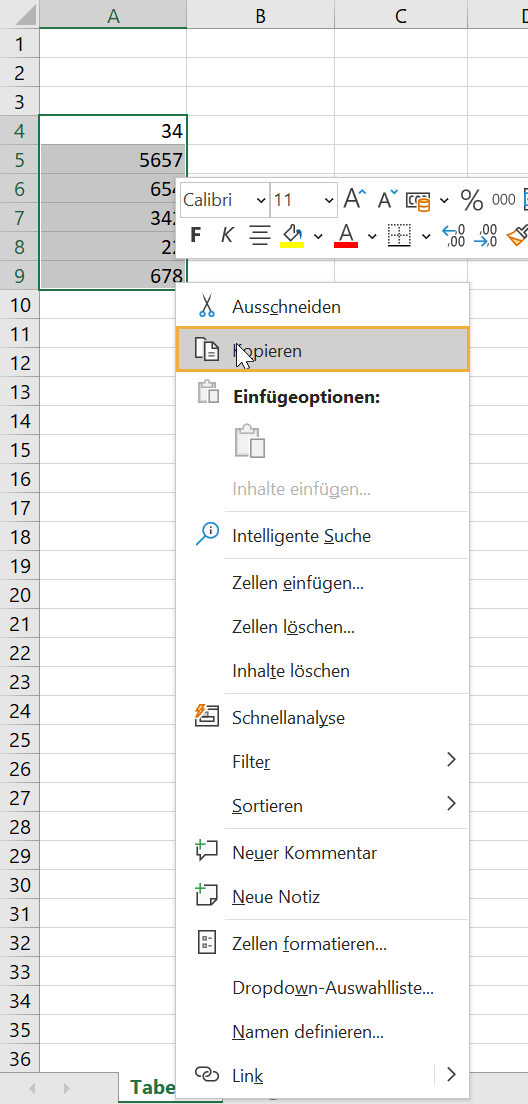
Task: Choose Kopieren from the context menu
Action: tap(322, 349)
